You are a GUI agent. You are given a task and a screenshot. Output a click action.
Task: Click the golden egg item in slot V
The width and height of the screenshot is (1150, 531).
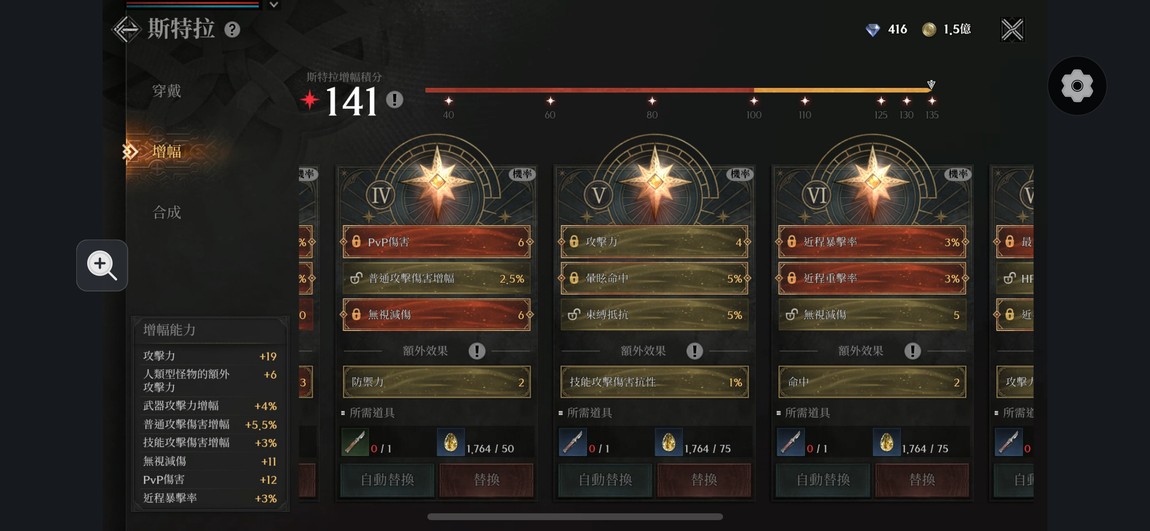[667, 442]
